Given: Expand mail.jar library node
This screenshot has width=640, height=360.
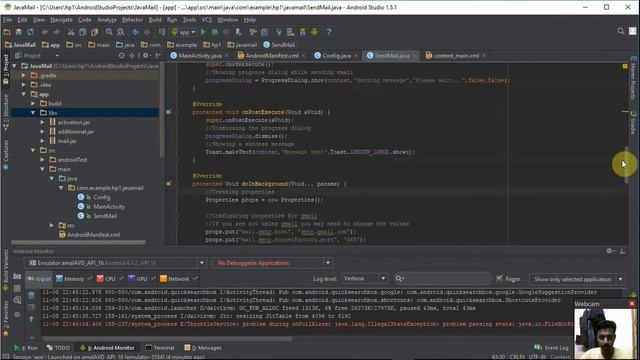Looking at the screenshot, I should coord(42,141).
